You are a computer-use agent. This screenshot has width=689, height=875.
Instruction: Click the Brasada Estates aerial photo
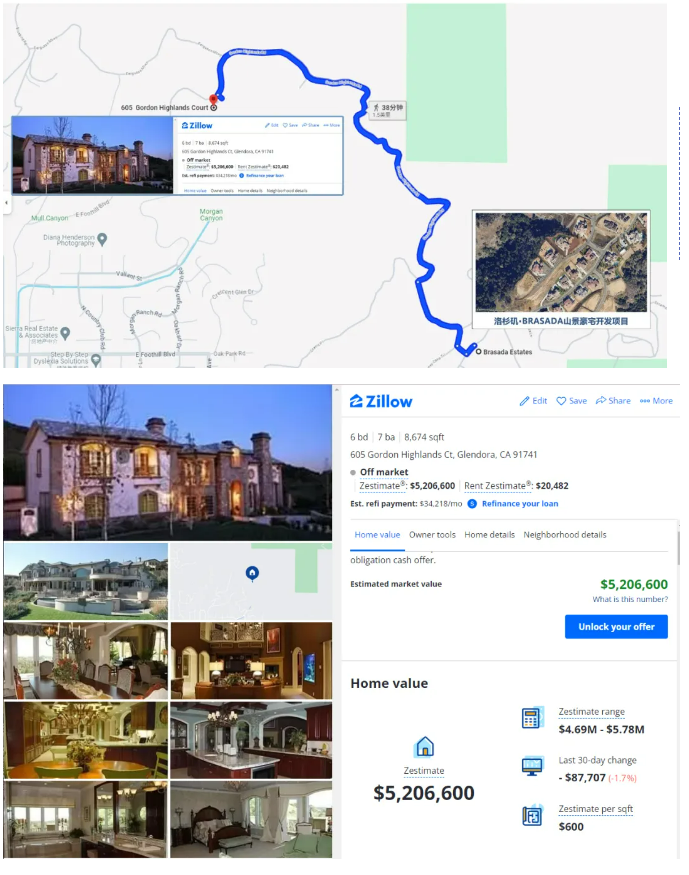(x=561, y=262)
